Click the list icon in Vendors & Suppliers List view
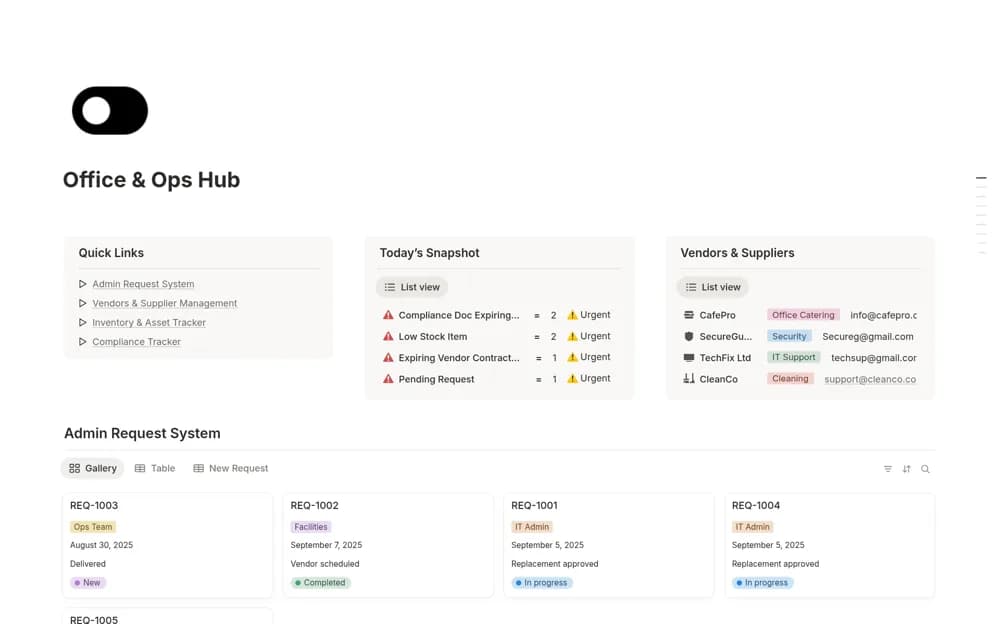 click(691, 287)
